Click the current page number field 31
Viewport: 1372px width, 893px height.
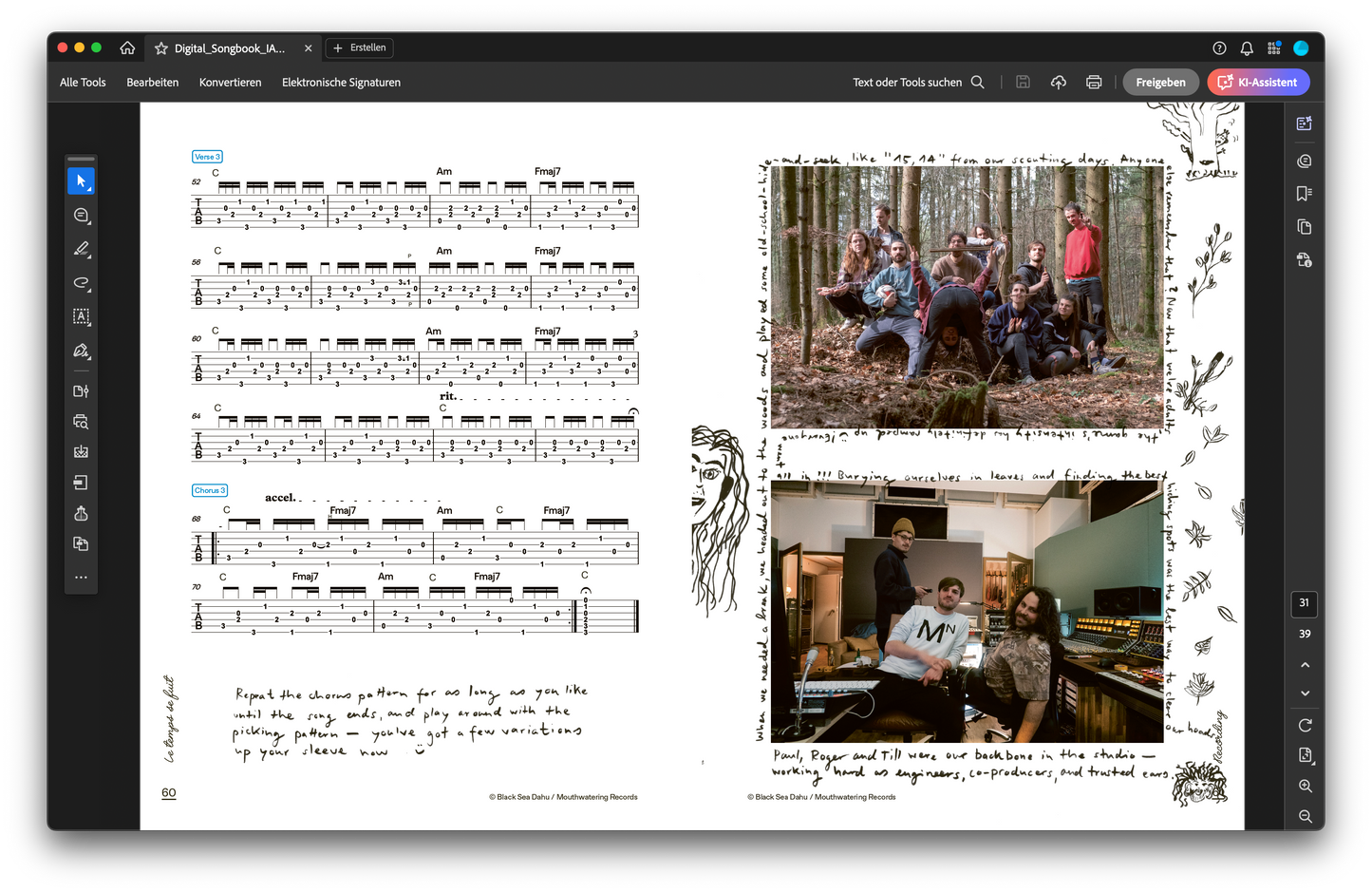pyautogui.click(x=1304, y=603)
